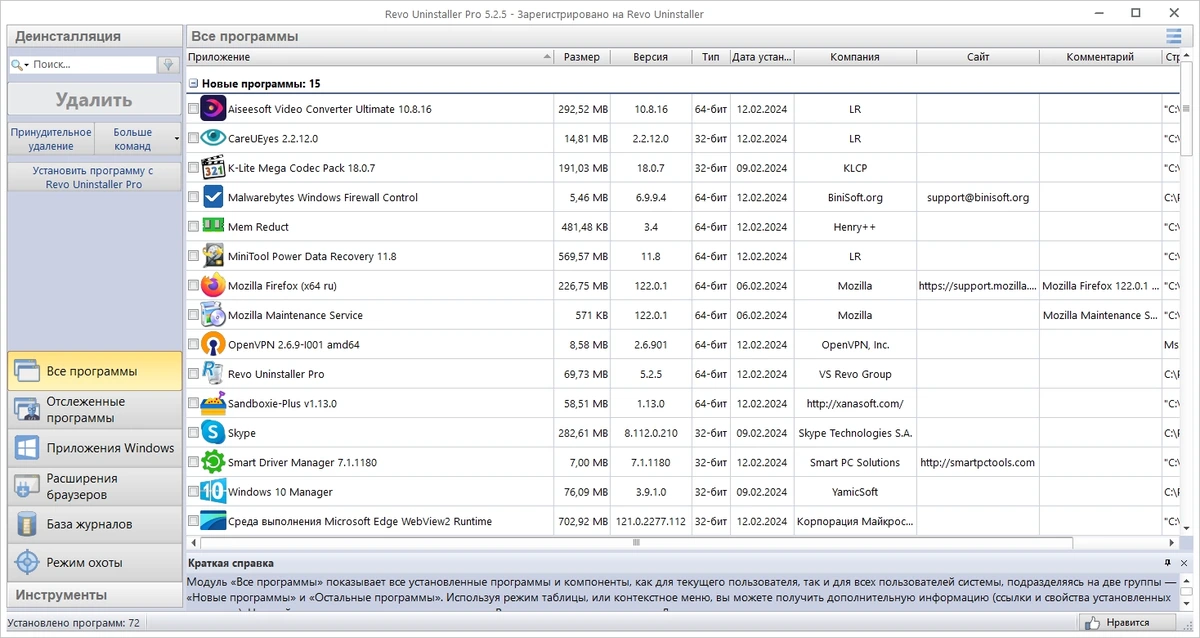Open the Больше команд dropdown arrow

click(x=177, y=139)
